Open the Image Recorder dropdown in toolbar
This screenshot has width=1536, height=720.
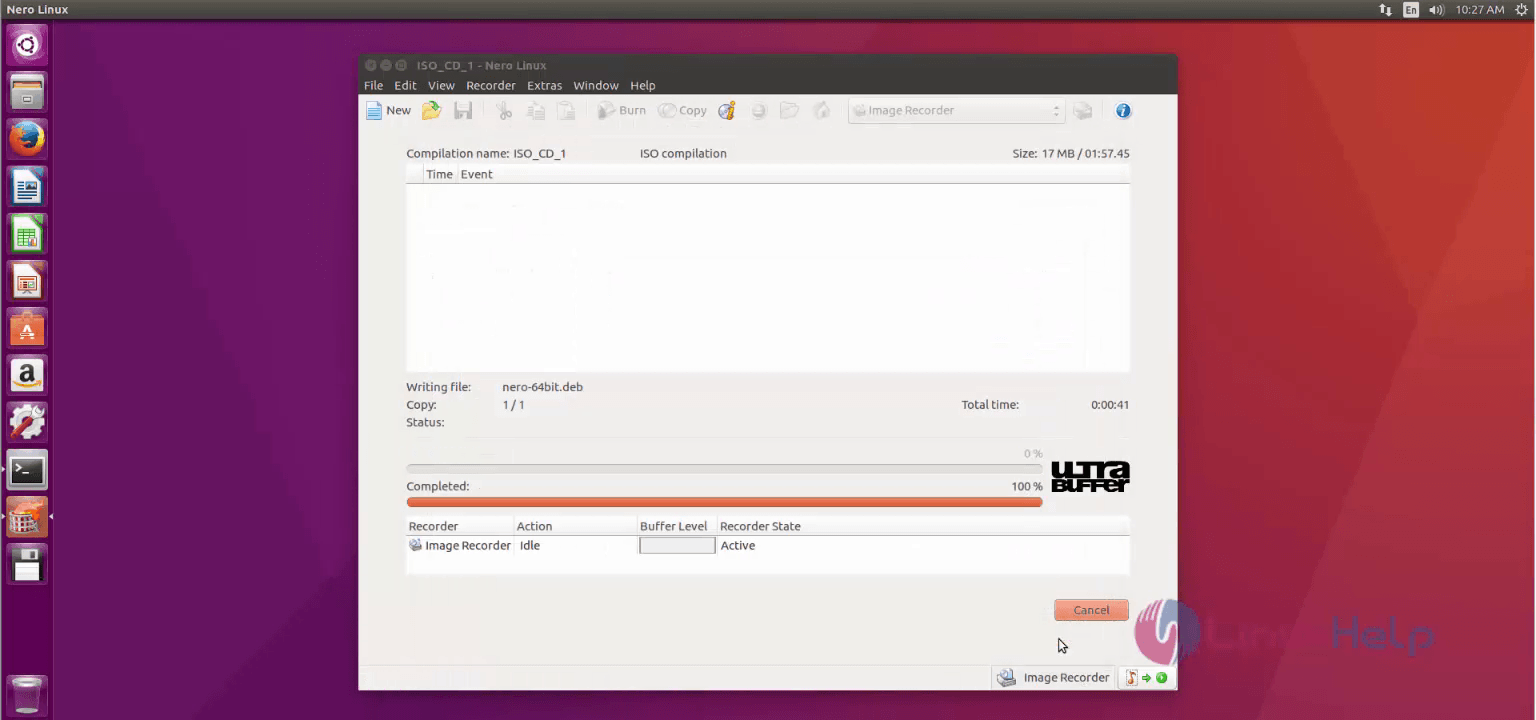(955, 111)
